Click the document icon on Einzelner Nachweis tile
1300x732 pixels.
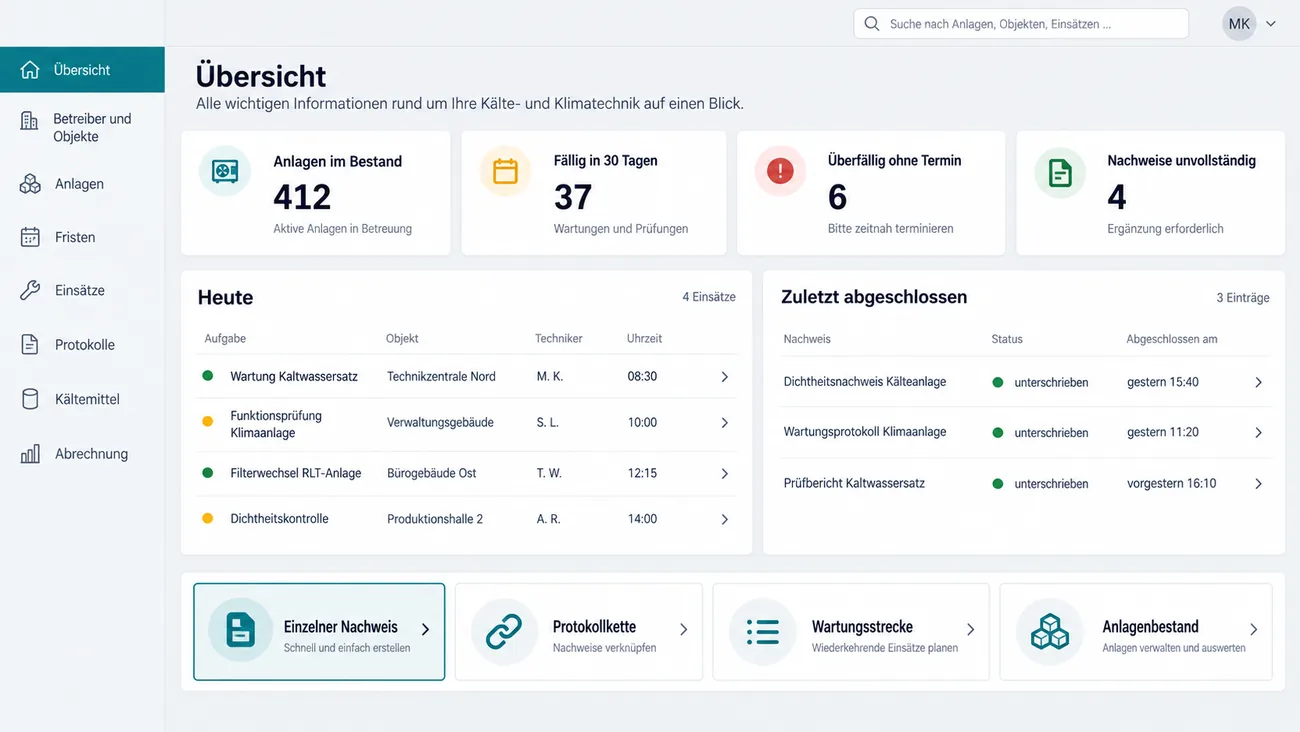240,631
